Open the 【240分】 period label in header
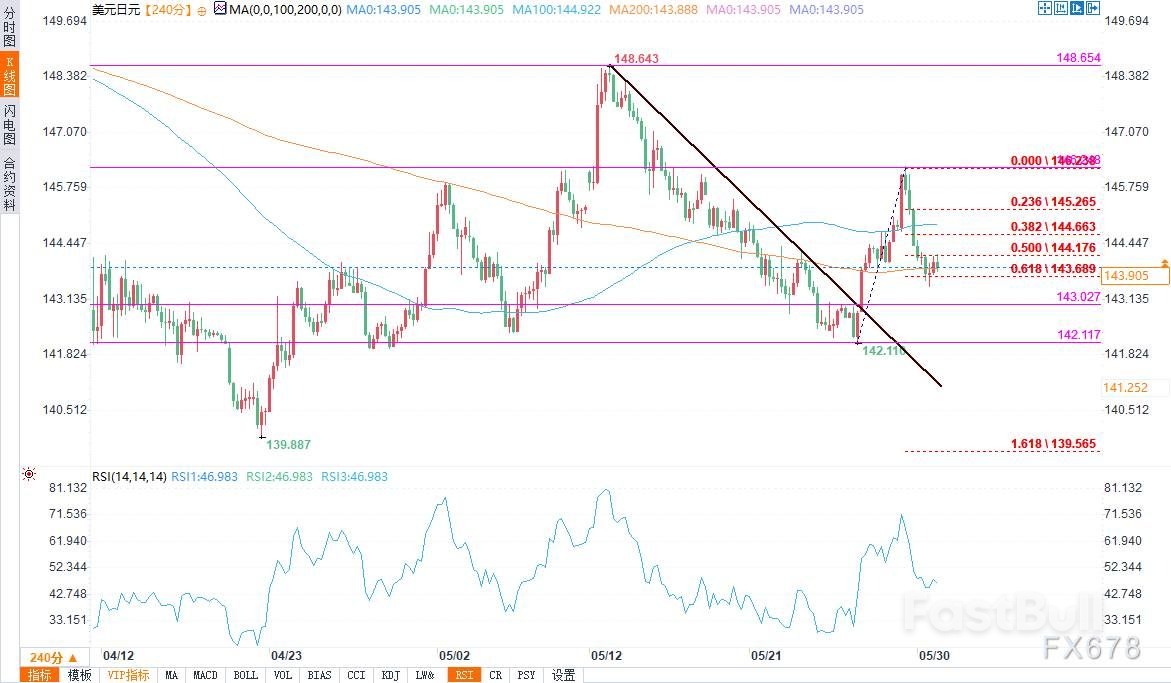Screen dimensions: 1171x683 [x=160, y=8]
